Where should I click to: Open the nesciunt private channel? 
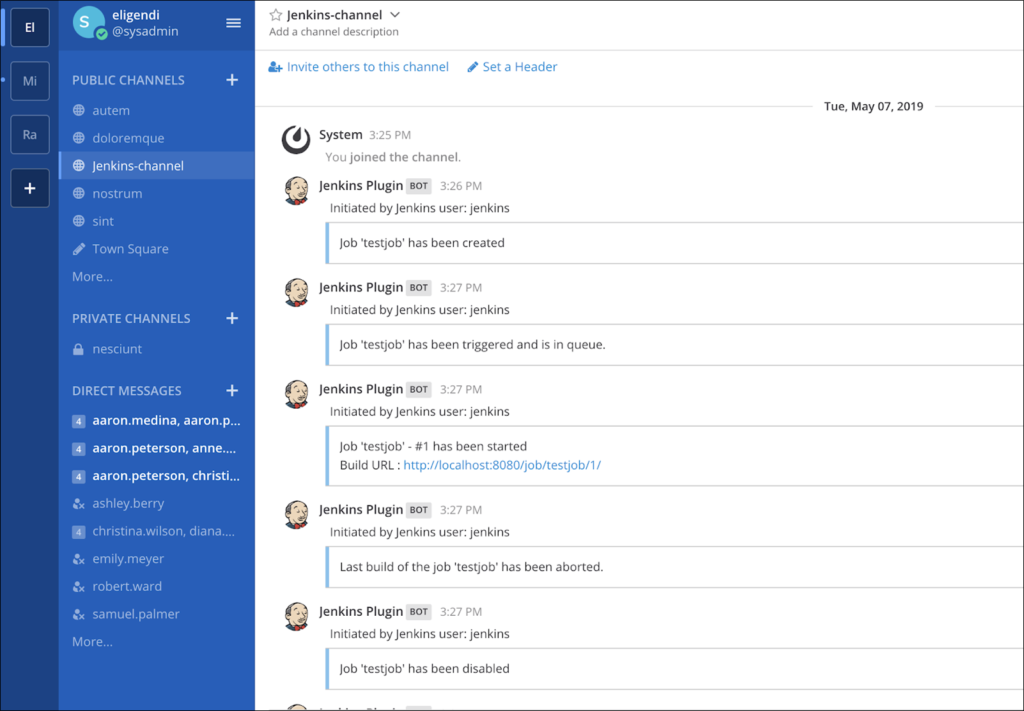point(157,349)
